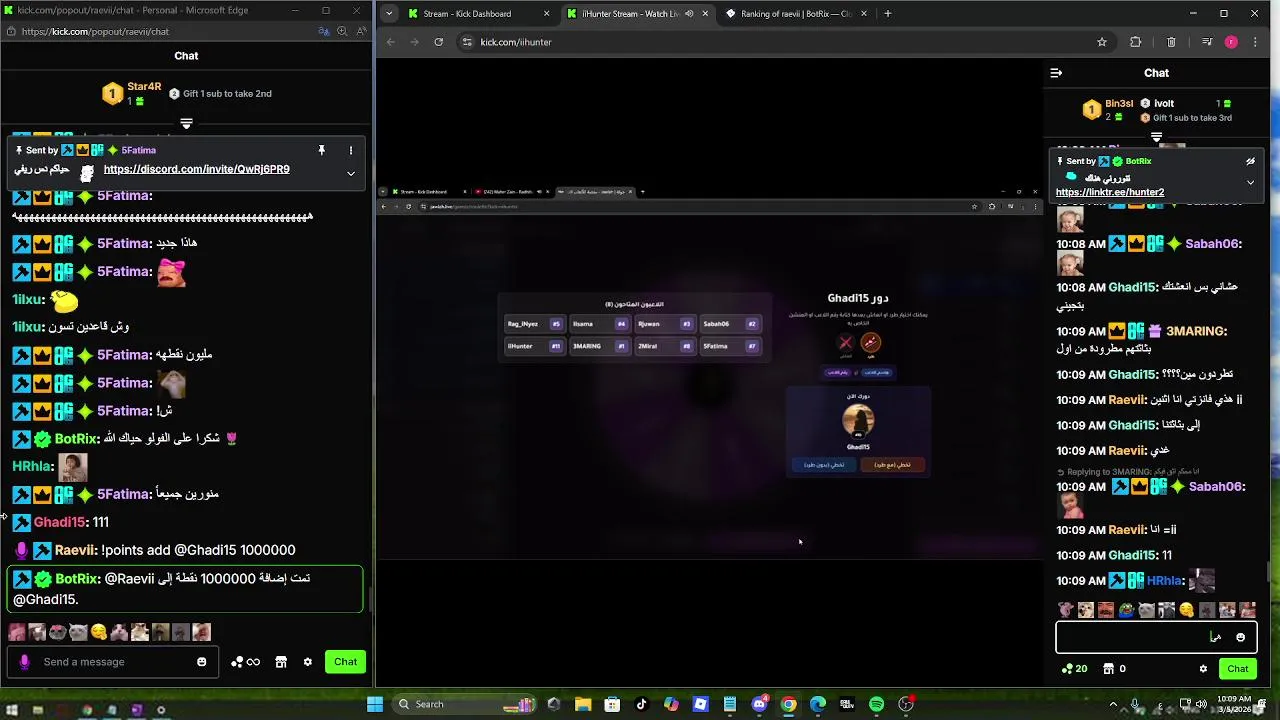Click Edge address bar lock icon
The image size is (1280, 720).
pos(10,31)
